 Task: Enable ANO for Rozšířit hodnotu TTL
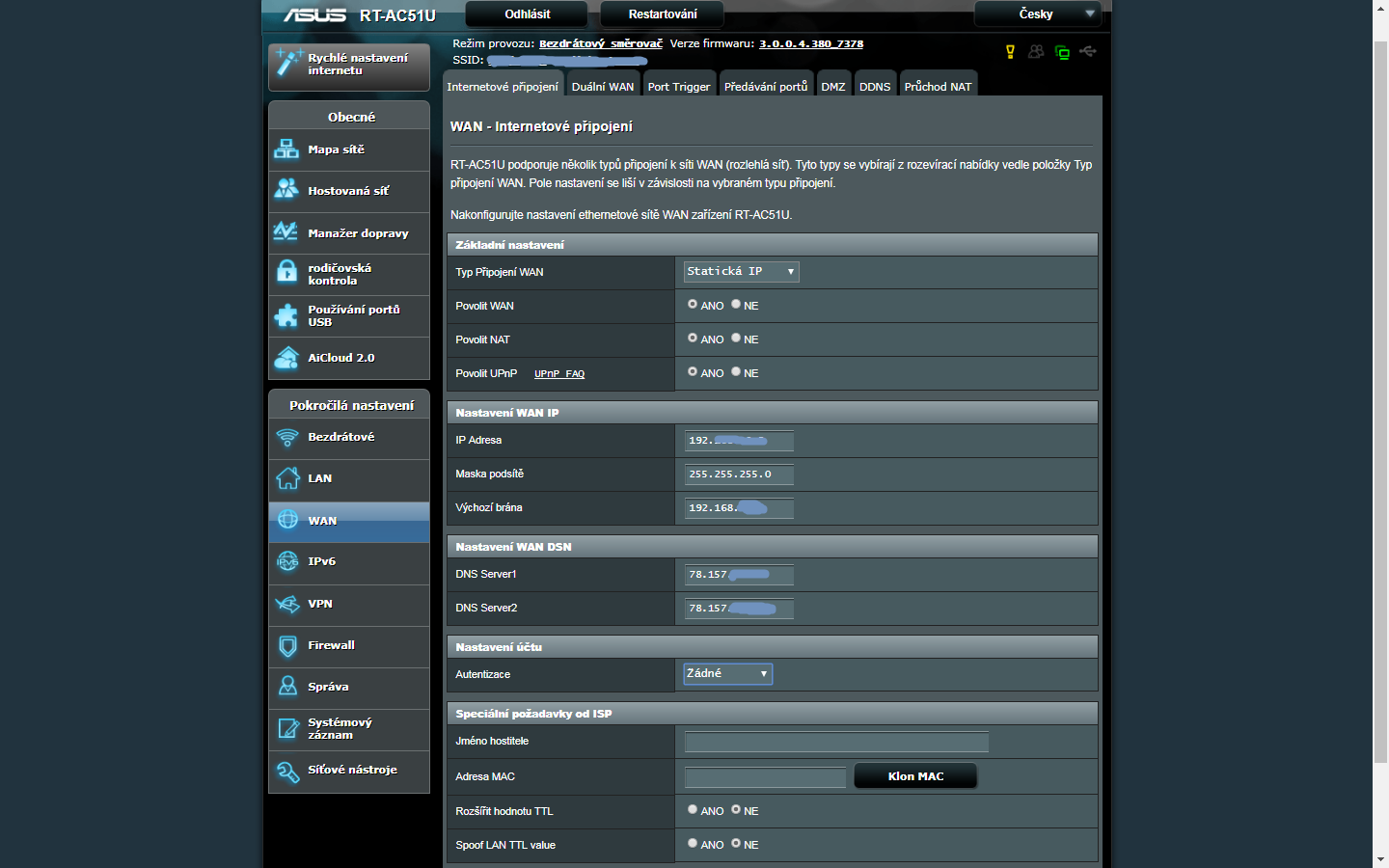pos(693,810)
